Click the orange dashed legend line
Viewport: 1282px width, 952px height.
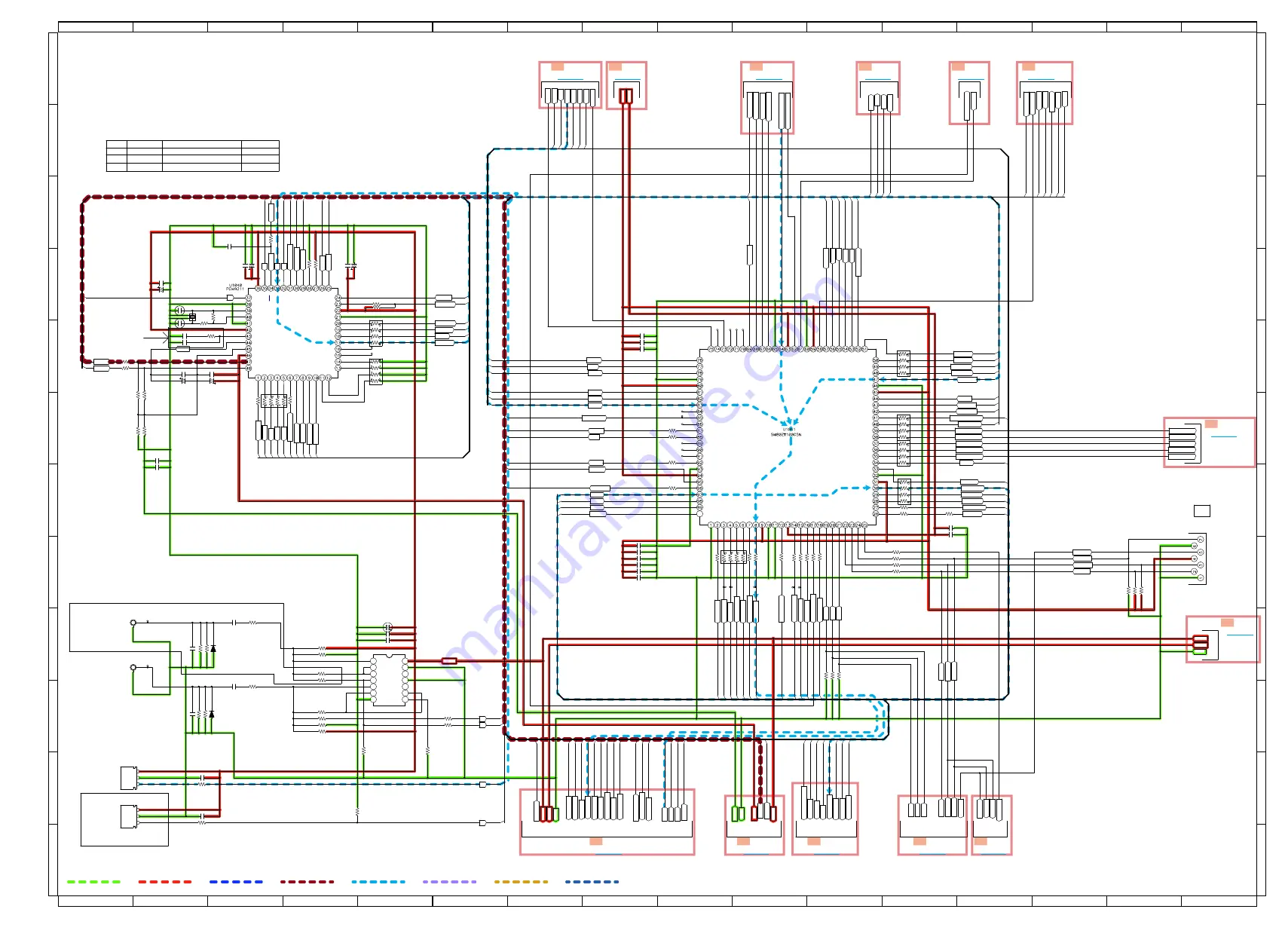(521, 881)
